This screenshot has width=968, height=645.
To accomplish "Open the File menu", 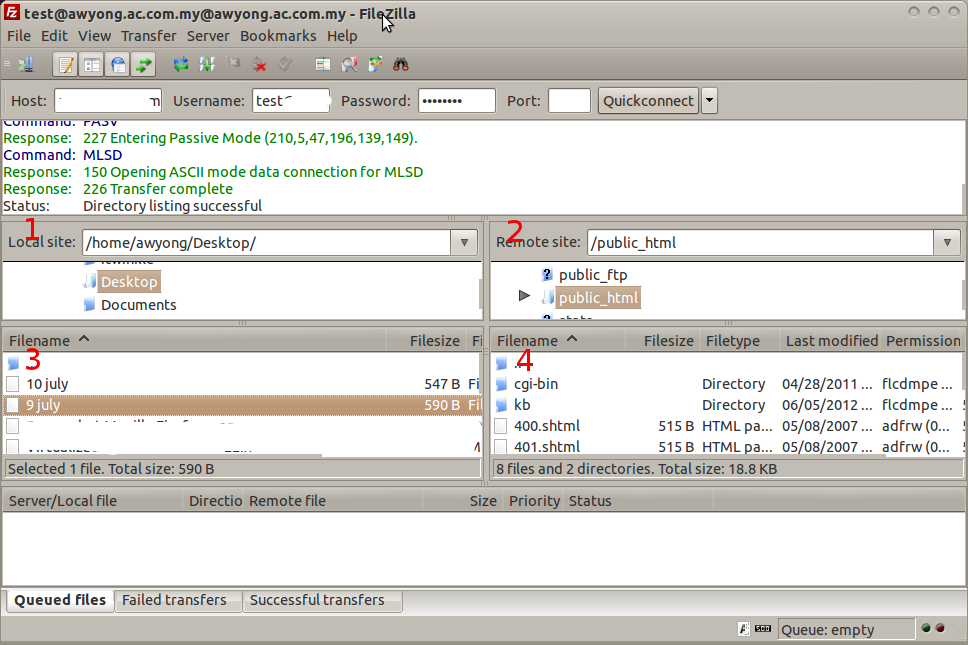I will pyautogui.click(x=19, y=36).
